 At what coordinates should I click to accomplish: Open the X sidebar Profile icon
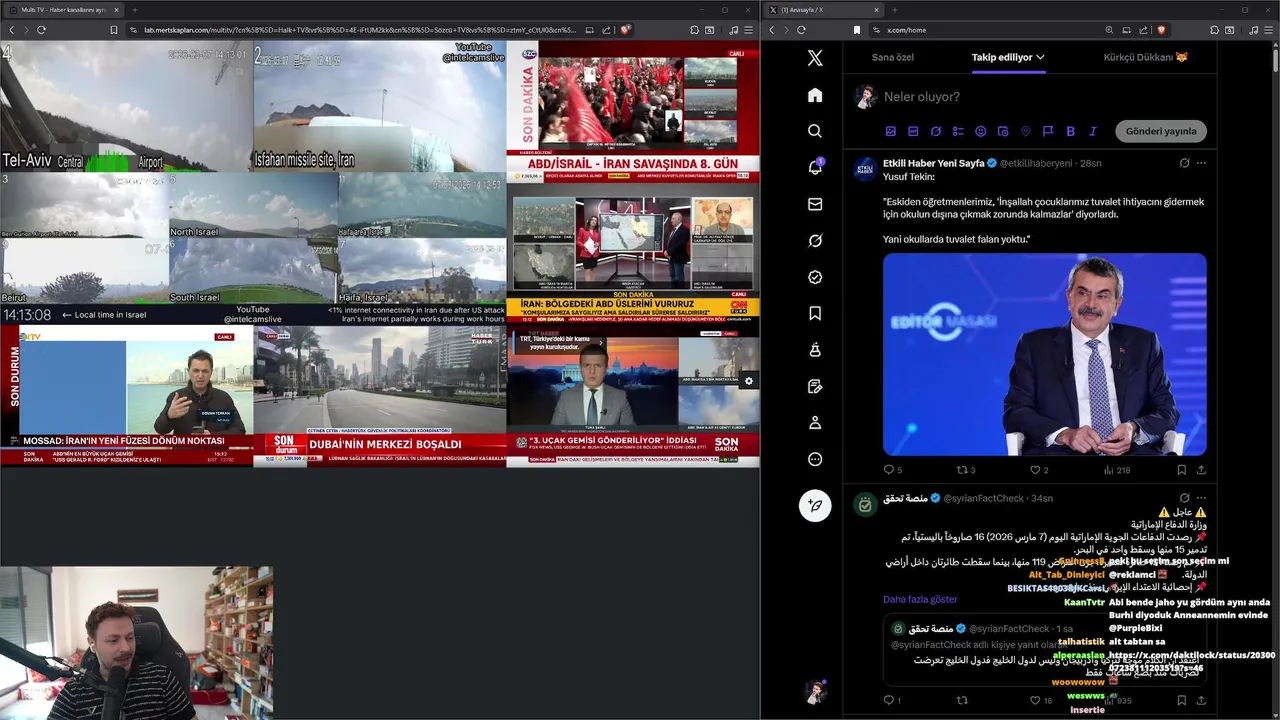click(815, 423)
